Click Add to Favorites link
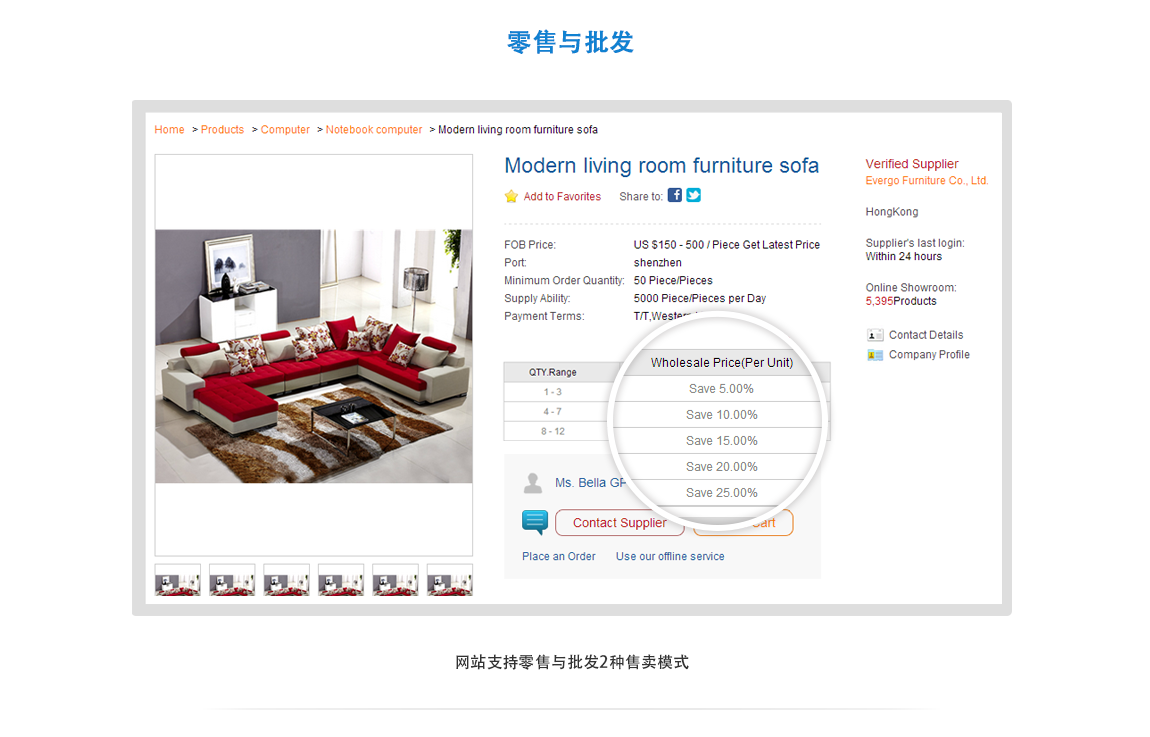 562,197
